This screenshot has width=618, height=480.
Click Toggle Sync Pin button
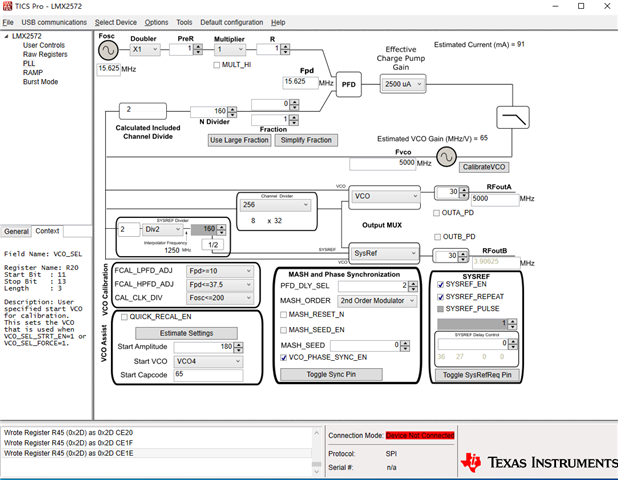(331, 374)
